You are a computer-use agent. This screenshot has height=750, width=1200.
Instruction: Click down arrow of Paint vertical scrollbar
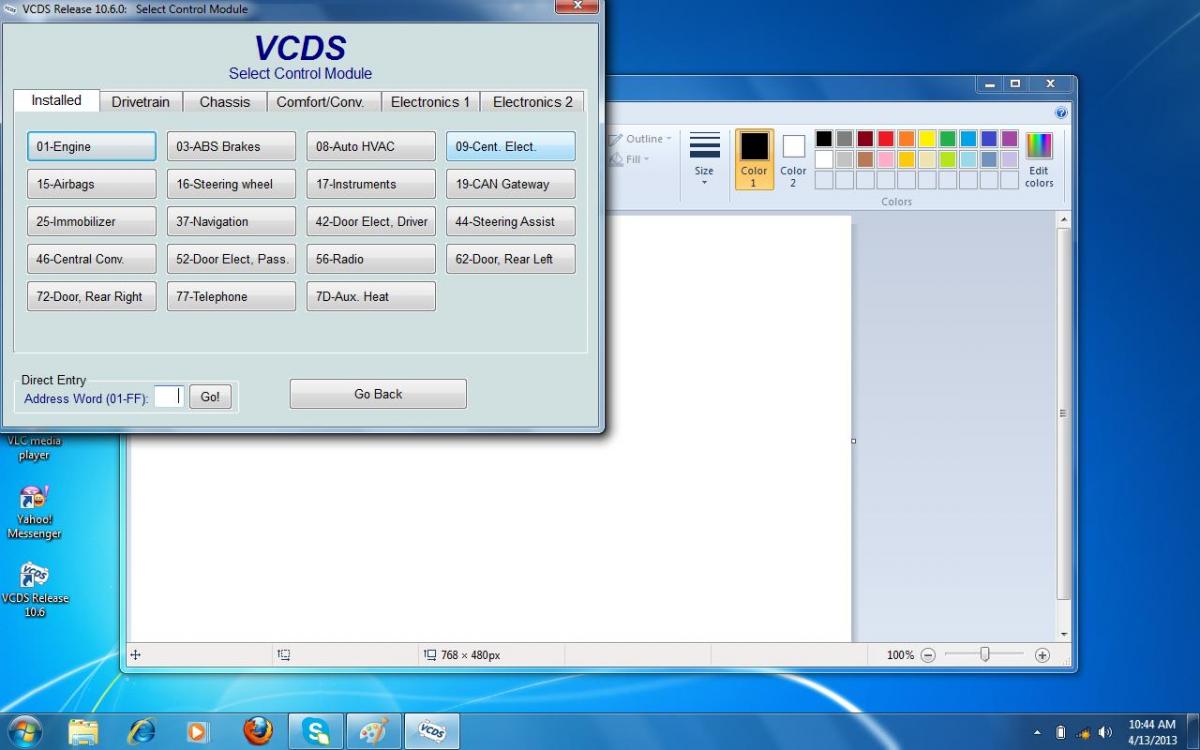point(1064,634)
